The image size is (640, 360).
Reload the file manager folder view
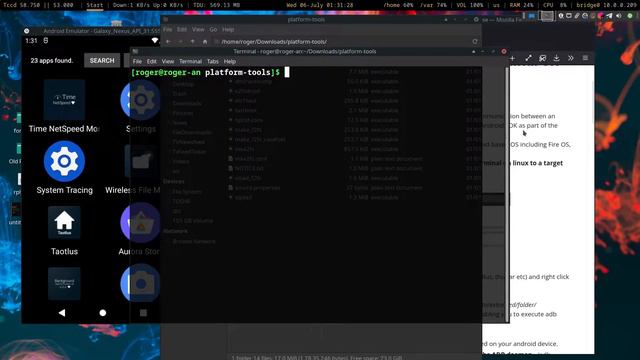475,42
